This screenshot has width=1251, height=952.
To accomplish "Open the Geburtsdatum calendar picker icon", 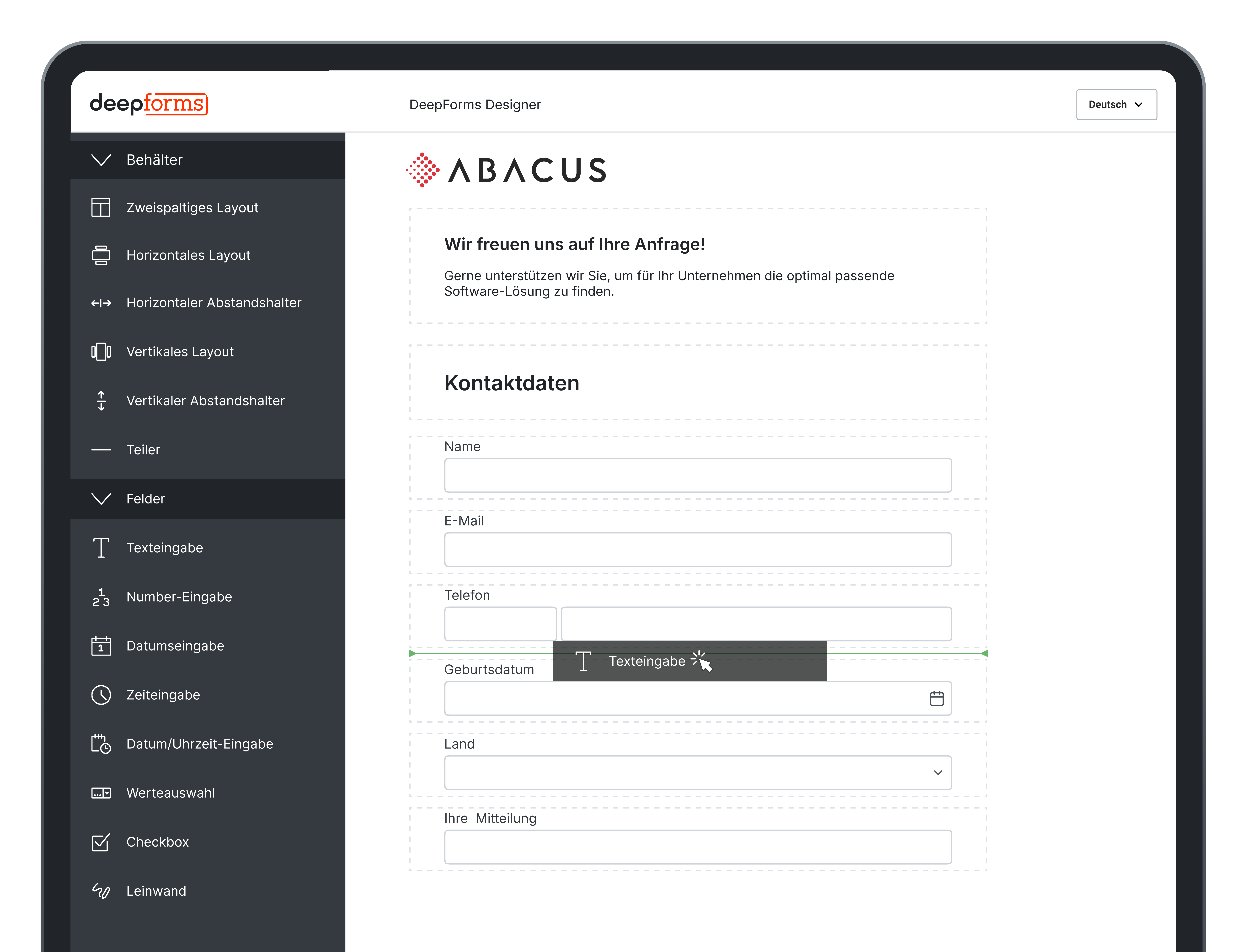I will [936, 699].
